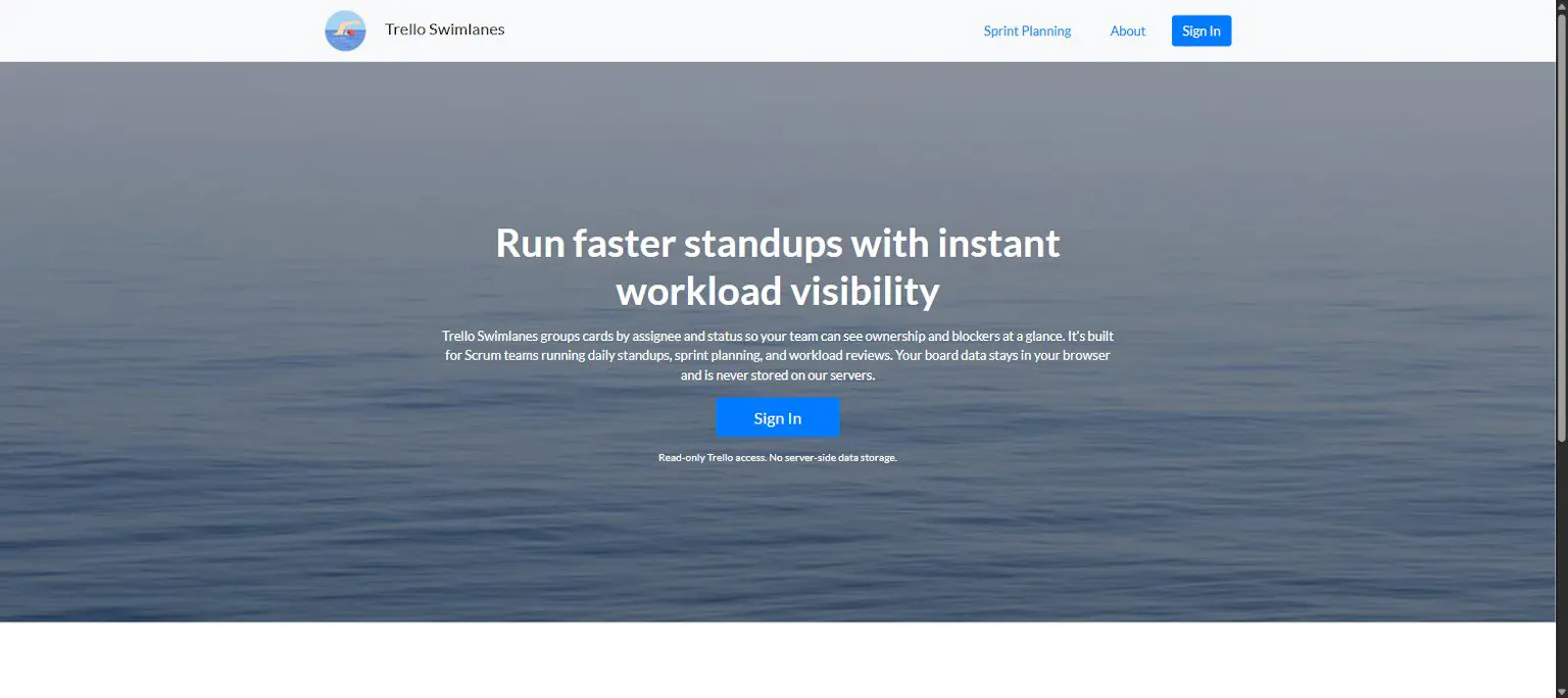Viewport: 1568px width, 698px height.
Task: Click the Trello Swimlanes swimmer logo icon
Action: [x=345, y=30]
